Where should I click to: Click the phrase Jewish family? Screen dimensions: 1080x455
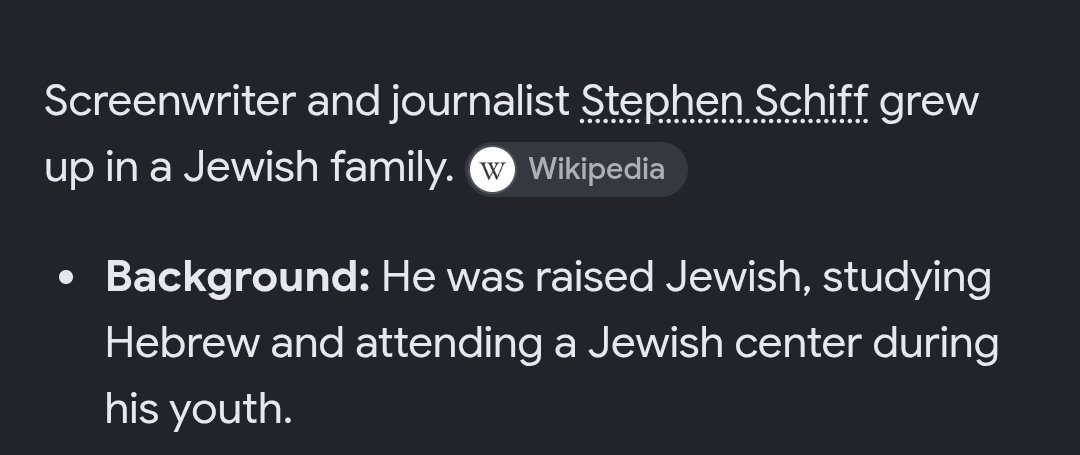click(x=318, y=168)
